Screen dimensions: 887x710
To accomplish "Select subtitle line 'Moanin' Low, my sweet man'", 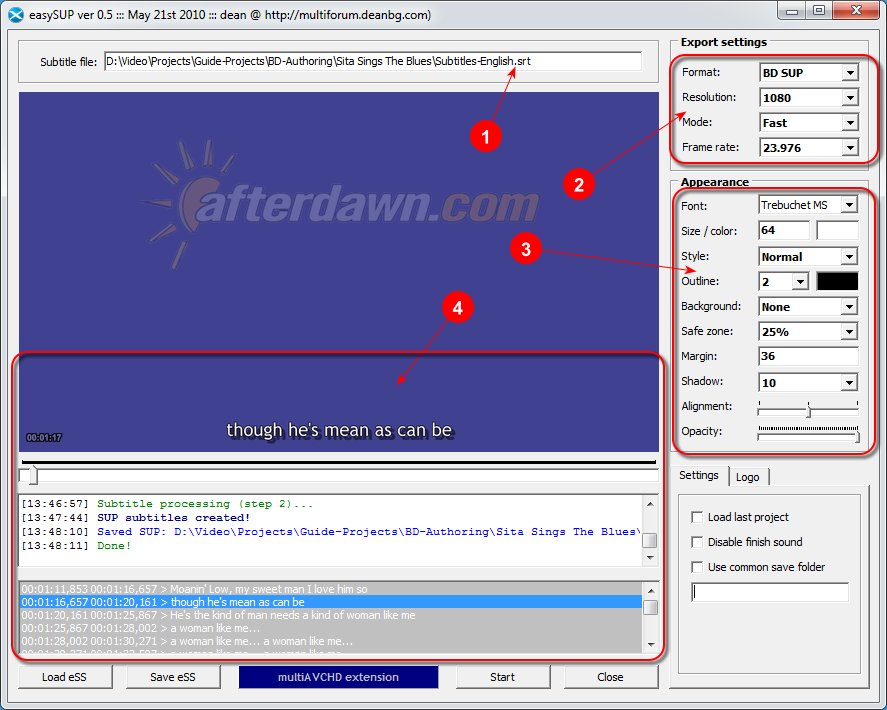I will 331,589.
